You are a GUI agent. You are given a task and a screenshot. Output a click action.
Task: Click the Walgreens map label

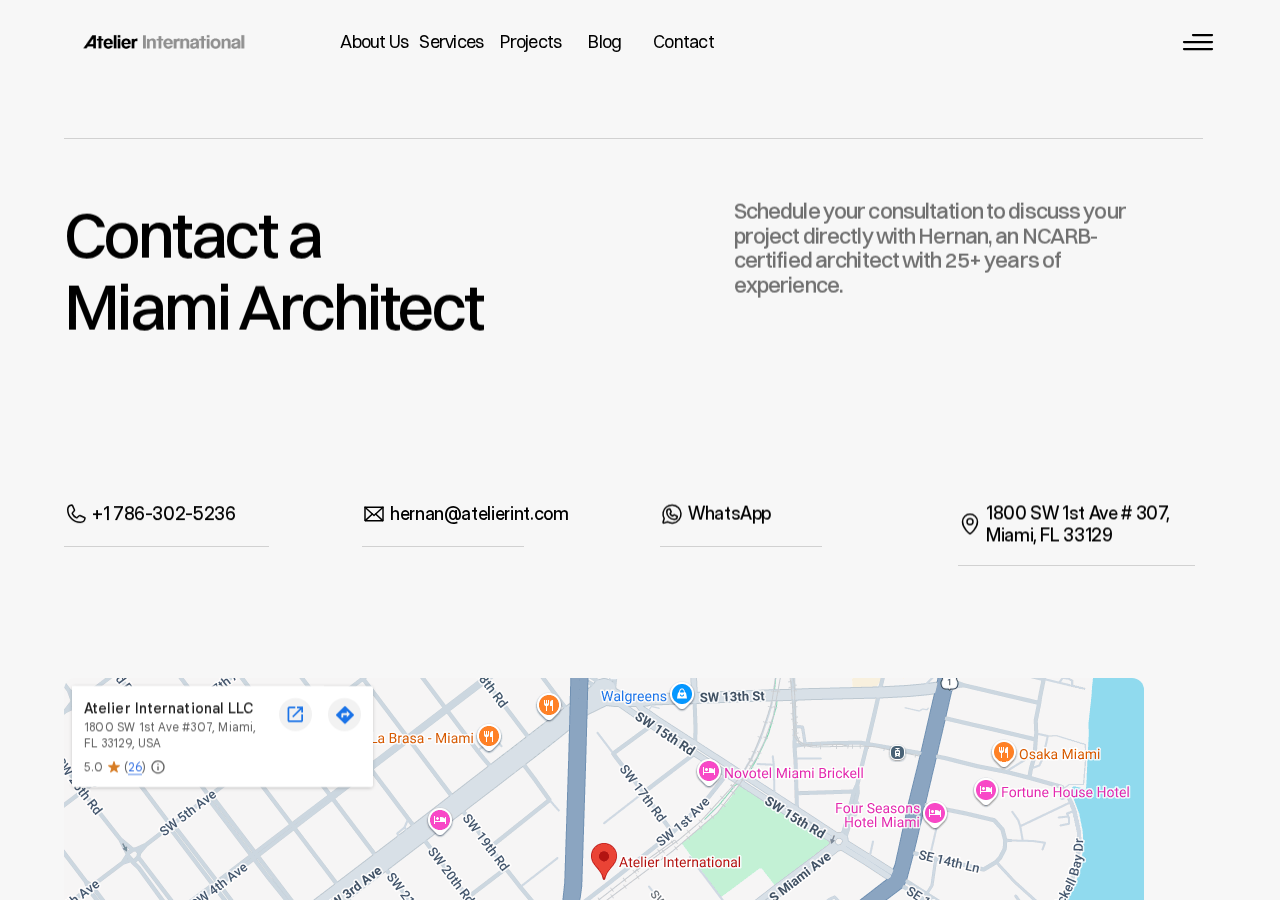tap(633, 696)
